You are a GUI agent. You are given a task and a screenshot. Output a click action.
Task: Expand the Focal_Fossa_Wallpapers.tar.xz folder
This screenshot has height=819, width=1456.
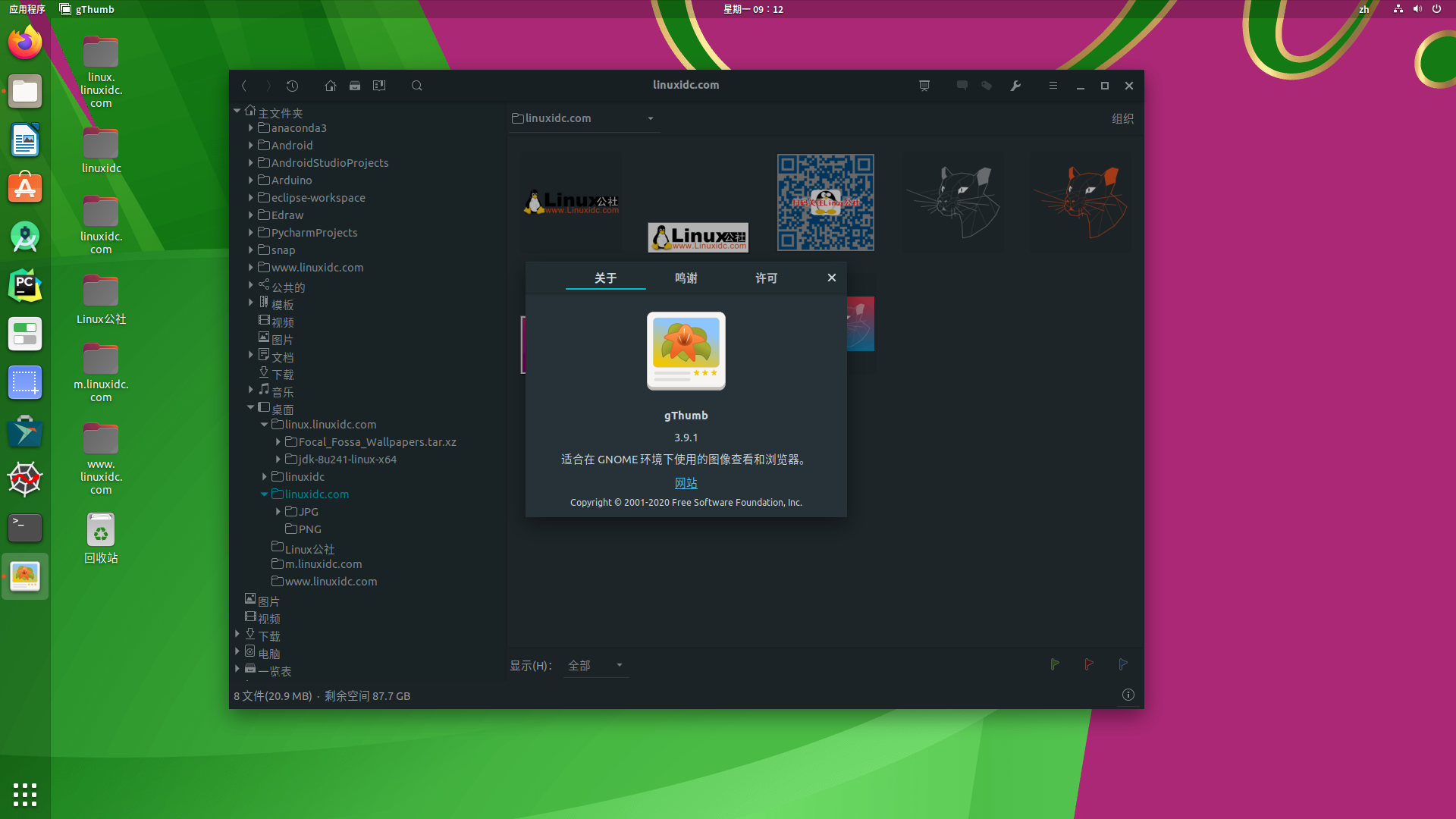coord(278,441)
